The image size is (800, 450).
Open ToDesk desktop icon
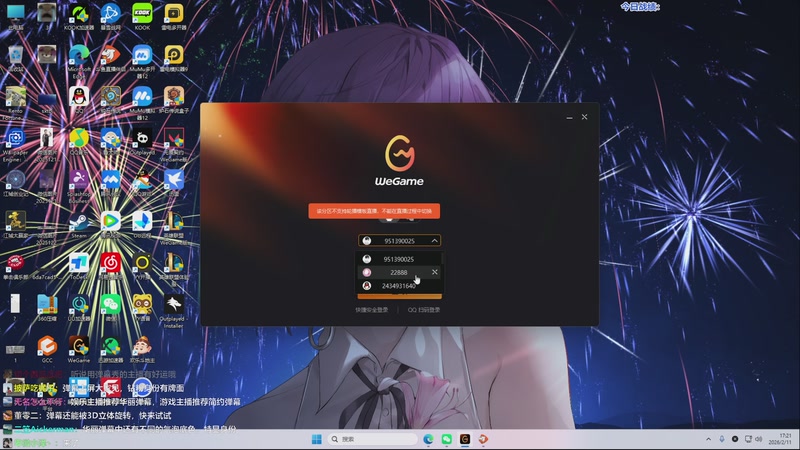click(x=79, y=267)
